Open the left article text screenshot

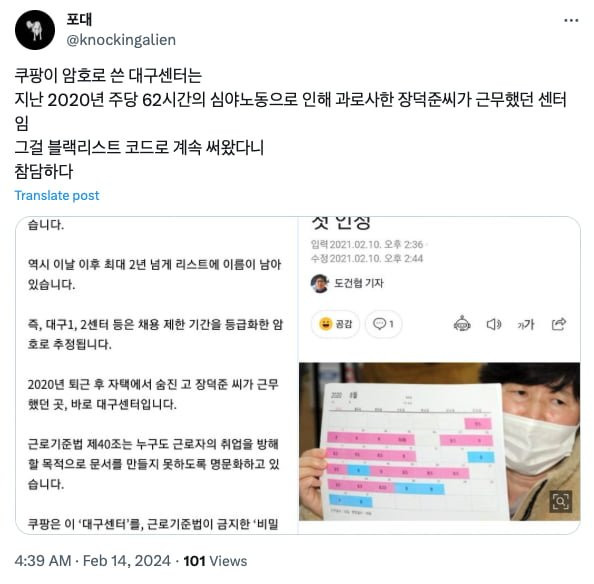click(157, 375)
